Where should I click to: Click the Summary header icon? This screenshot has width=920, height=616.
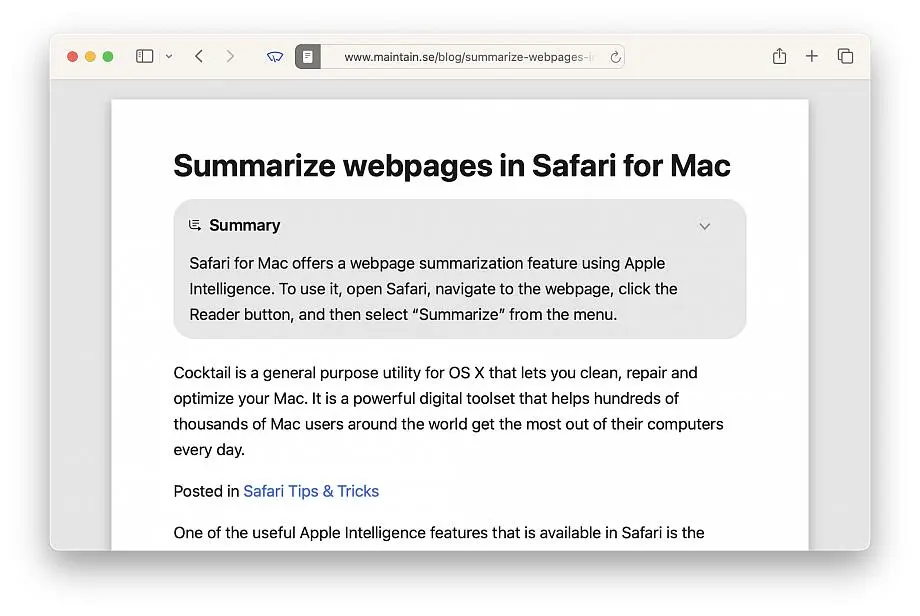point(195,225)
